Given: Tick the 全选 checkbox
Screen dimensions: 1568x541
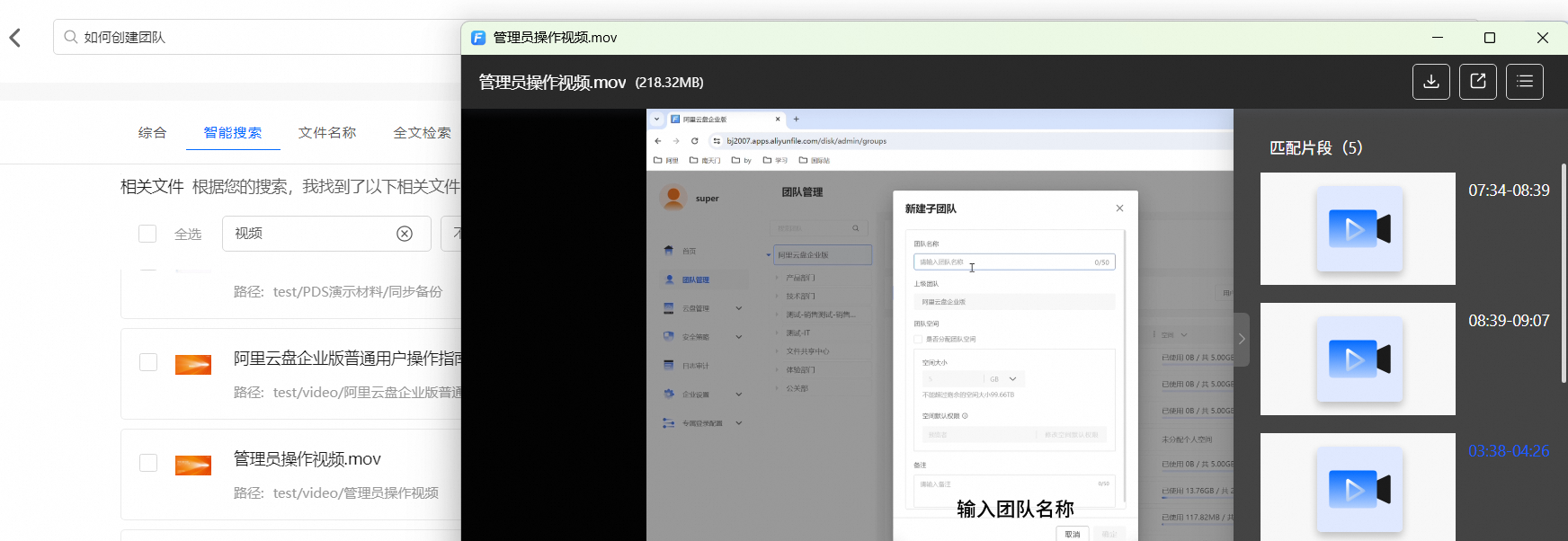Looking at the screenshot, I should (x=147, y=234).
